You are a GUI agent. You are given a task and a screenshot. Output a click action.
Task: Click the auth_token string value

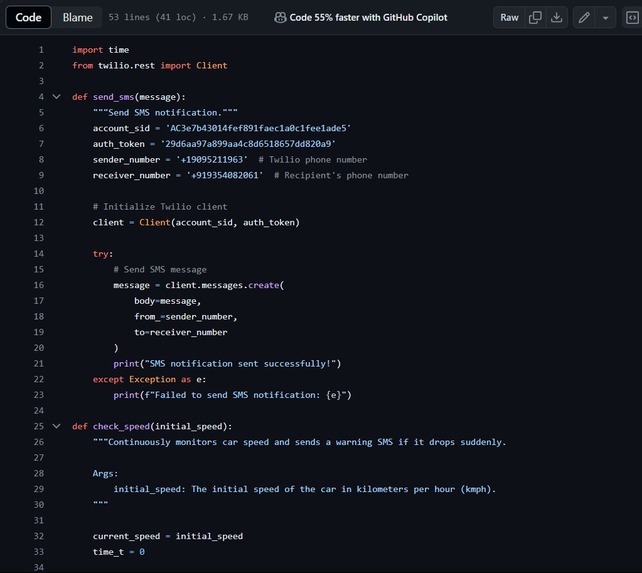pyautogui.click(x=248, y=144)
